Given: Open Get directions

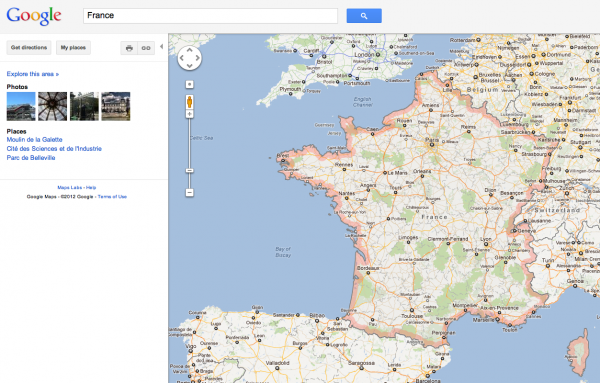Looking at the screenshot, I should [x=29, y=47].
